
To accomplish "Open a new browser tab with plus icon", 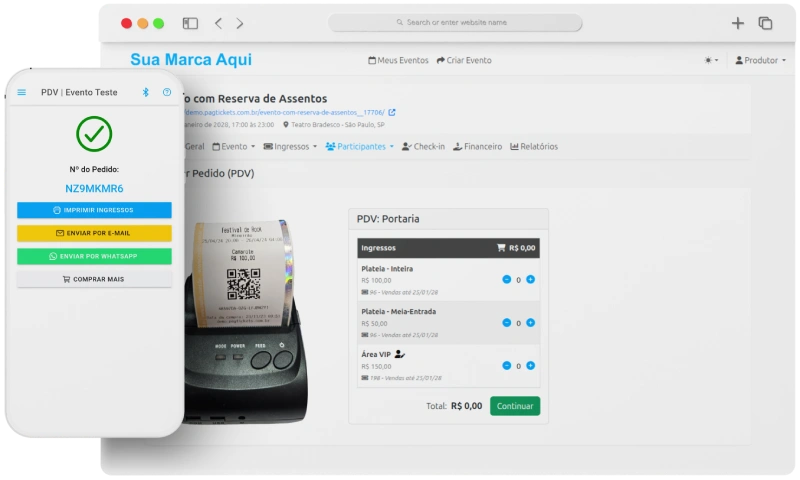I will coord(738,23).
